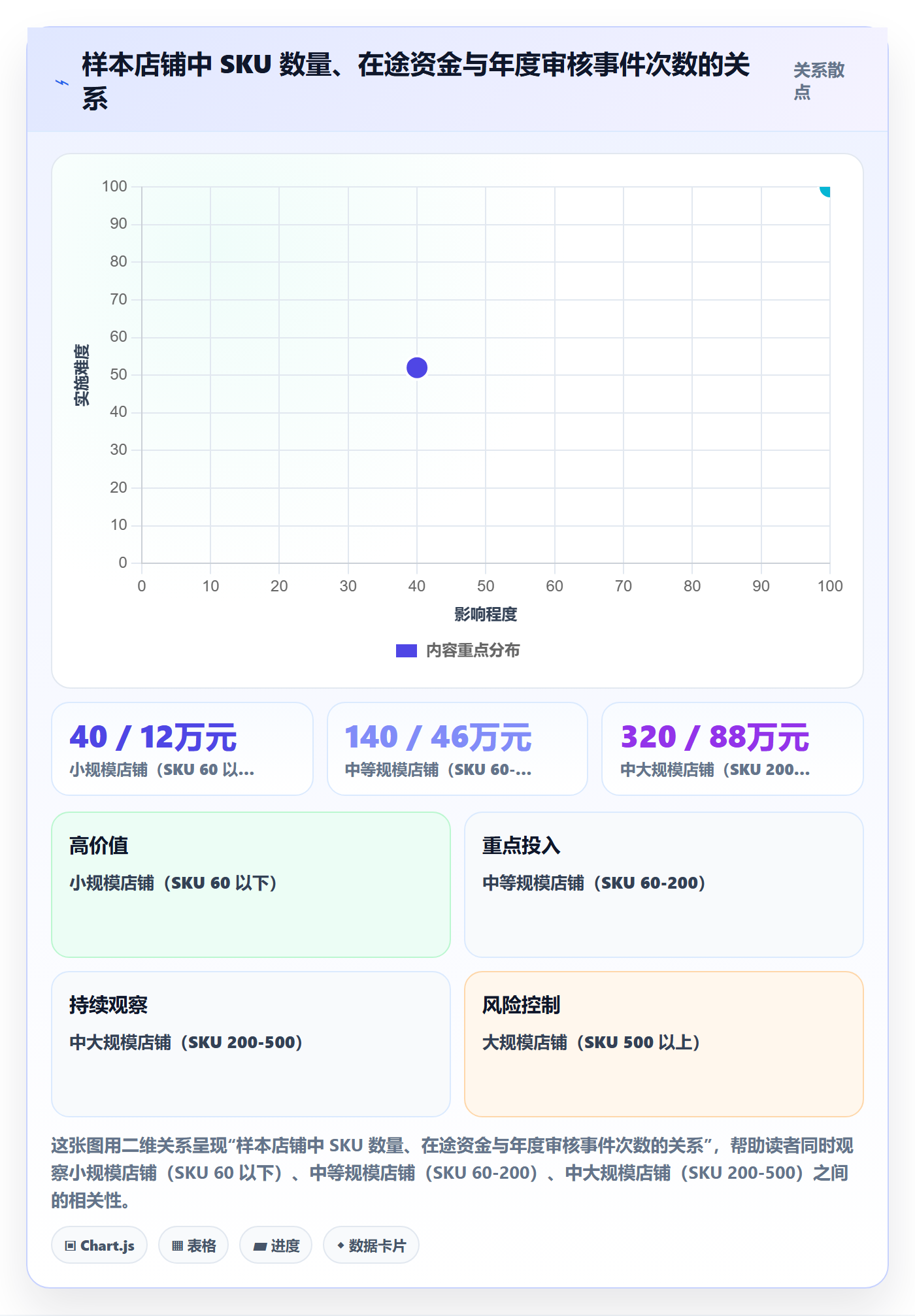915x1316 pixels.
Task: Open the 重点投入 quadrant card
Action: tap(664, 885)
